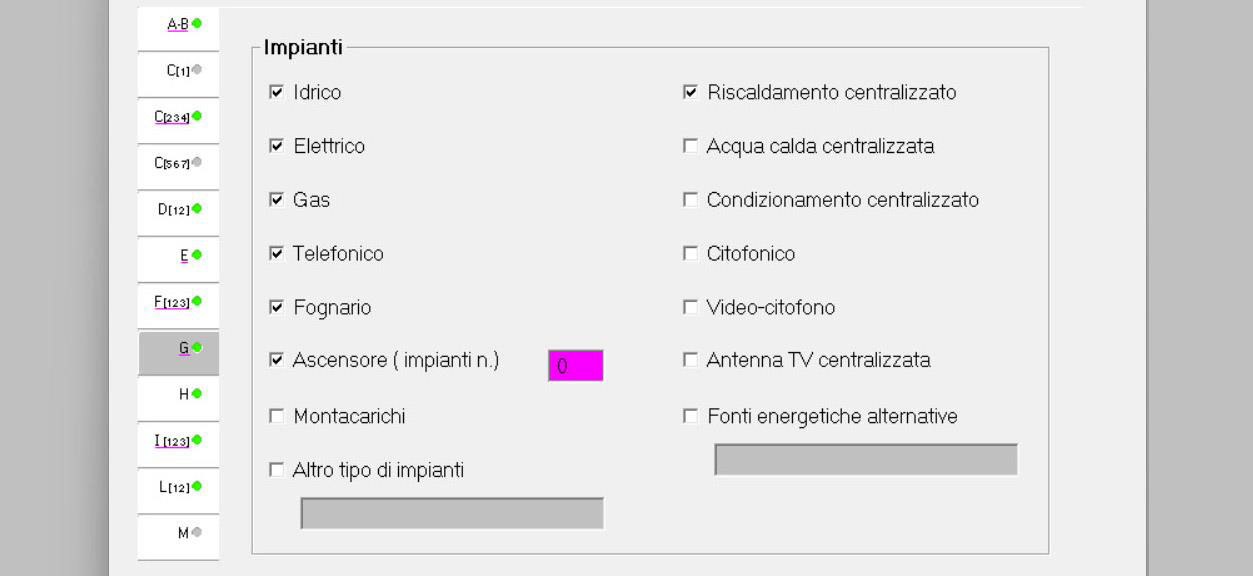Open the C[1] section tab
1253x576 pixels.
(178, 71)
